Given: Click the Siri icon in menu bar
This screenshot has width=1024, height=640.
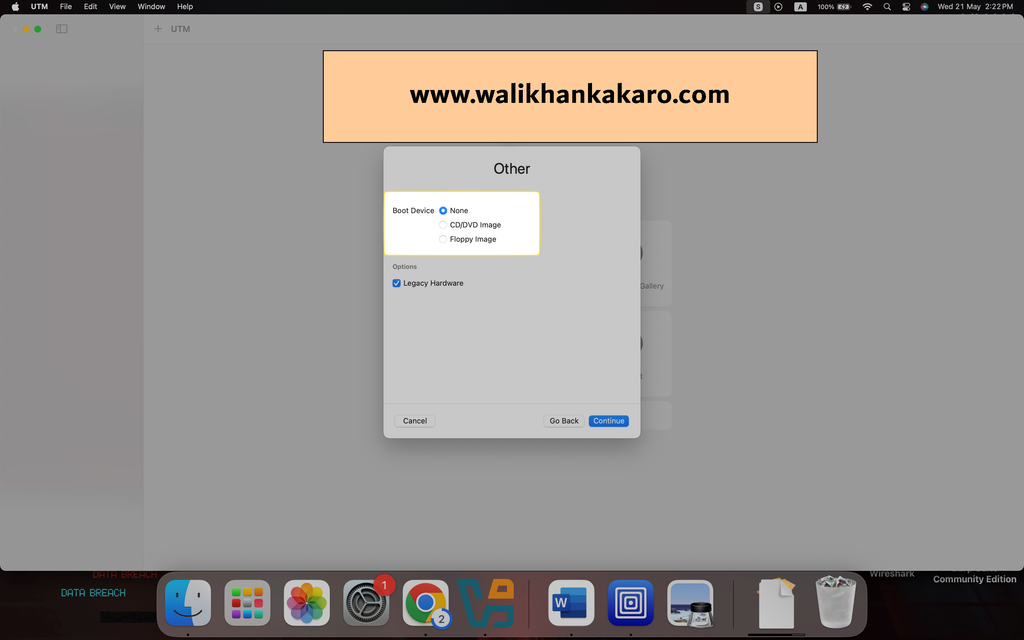Looking at the screenshot, I should 925,7.
